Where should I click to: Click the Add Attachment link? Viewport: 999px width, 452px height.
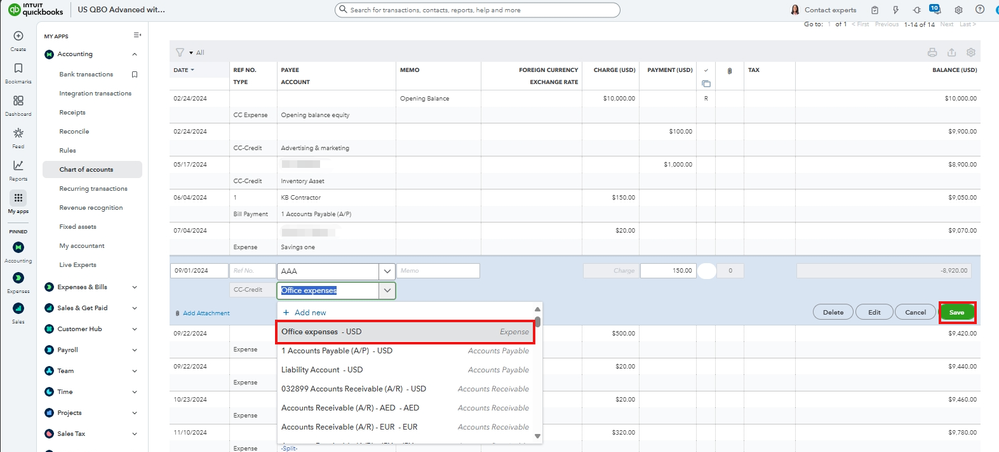click(205, 313)
